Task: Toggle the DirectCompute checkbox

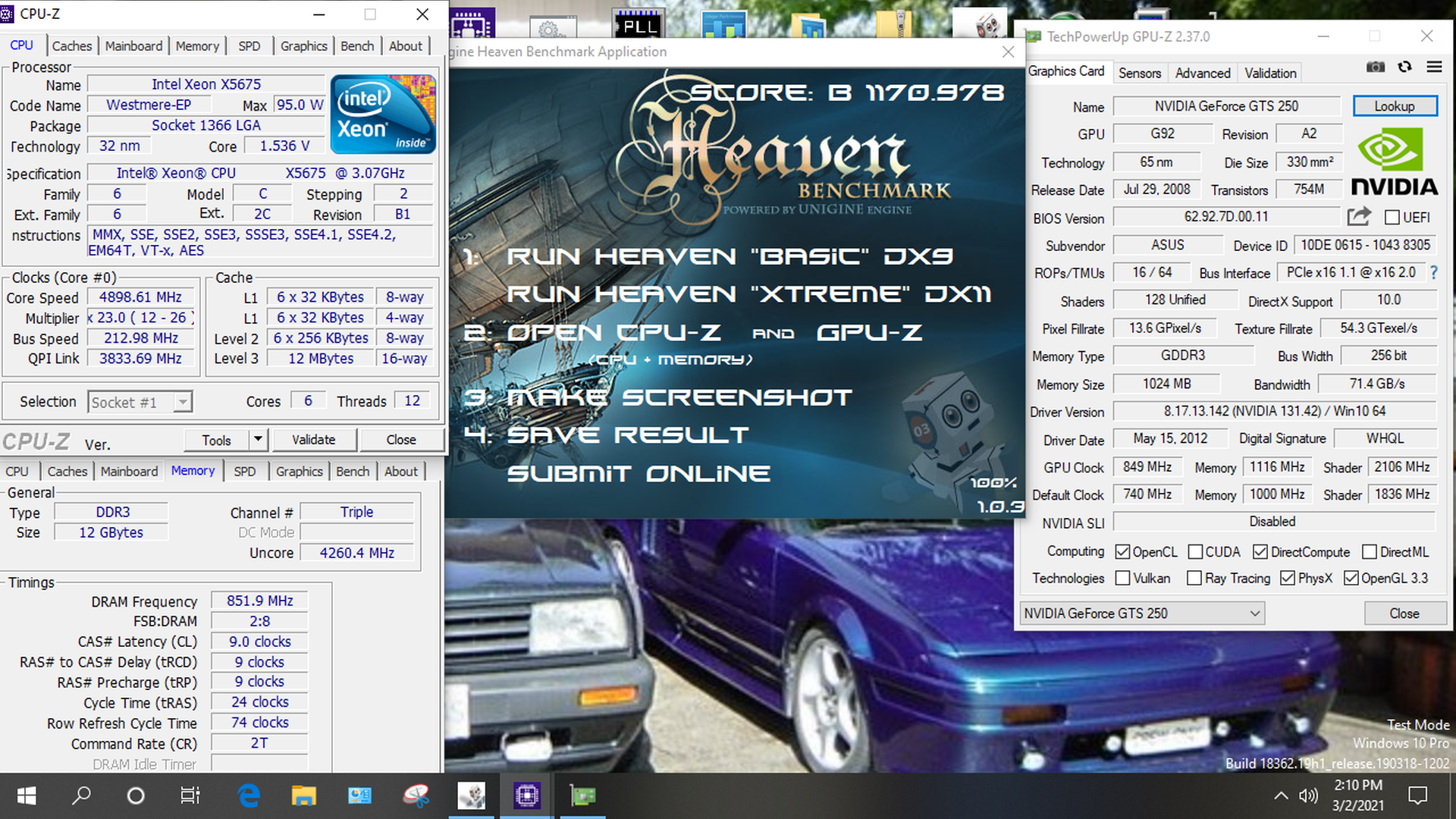Action: [1260, 552]
